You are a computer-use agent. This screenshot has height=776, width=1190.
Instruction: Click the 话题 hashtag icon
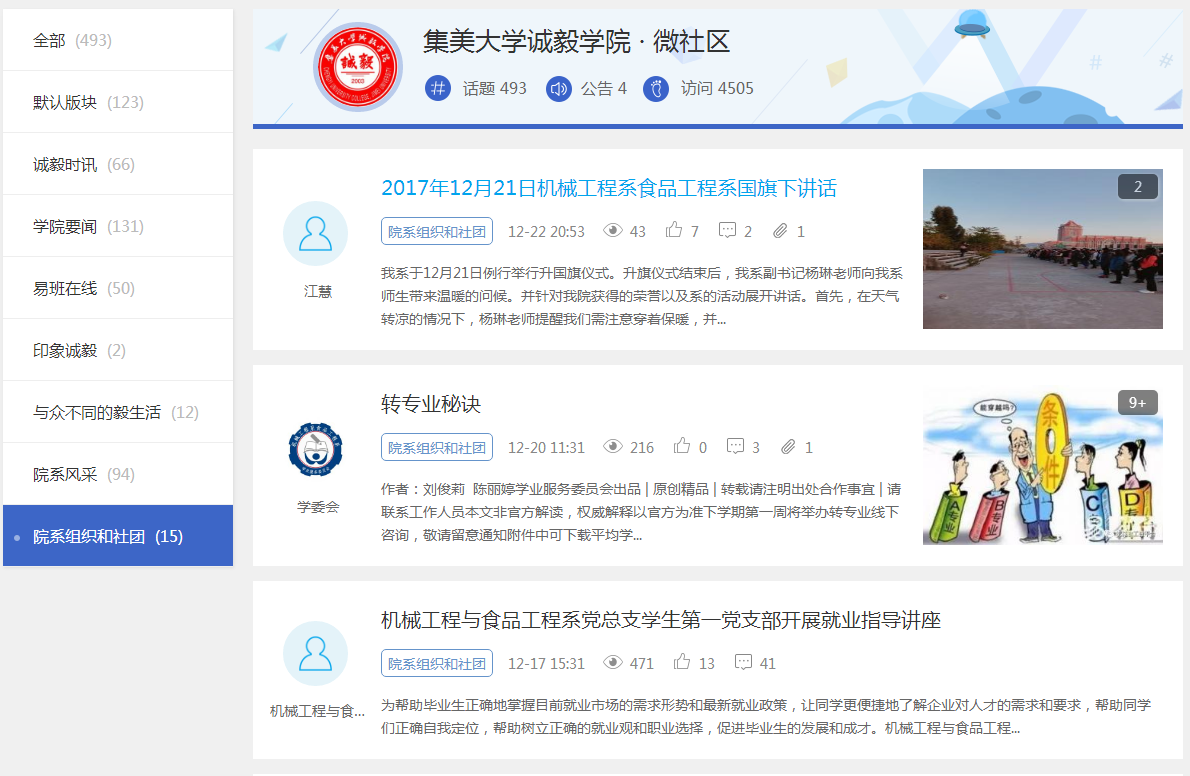438,88
